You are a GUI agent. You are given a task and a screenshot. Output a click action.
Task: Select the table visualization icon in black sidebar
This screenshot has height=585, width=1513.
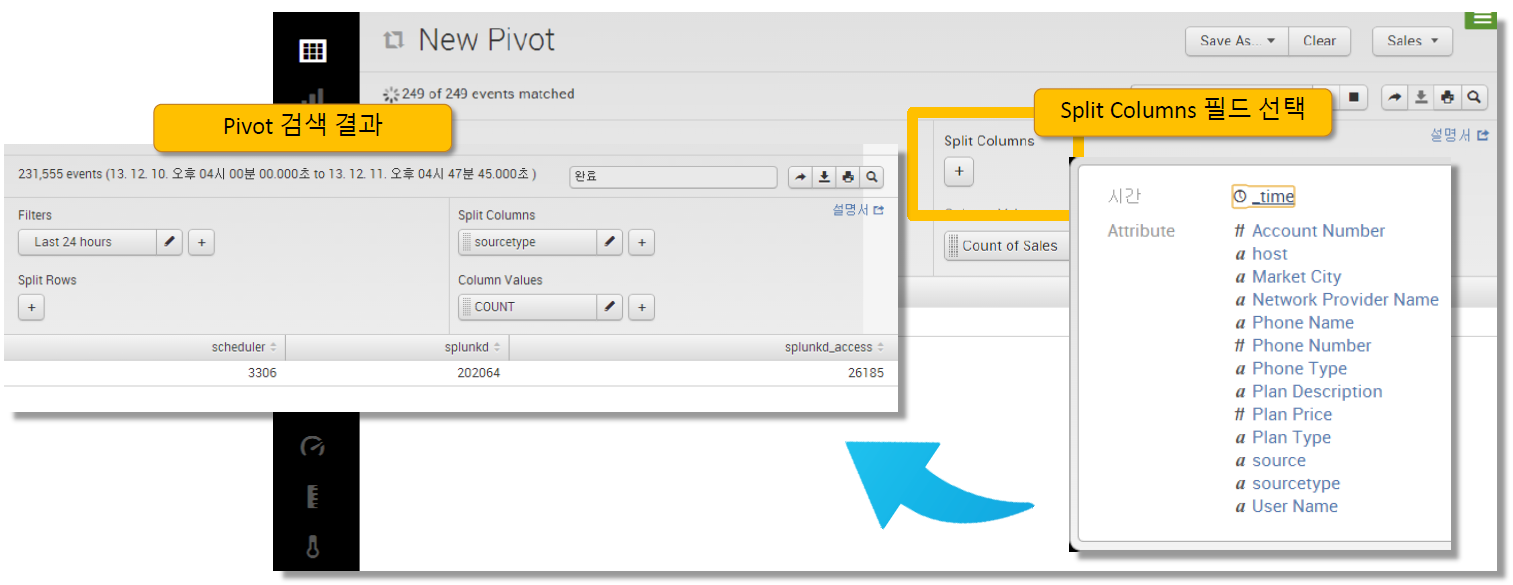click(x=315, y=50)
